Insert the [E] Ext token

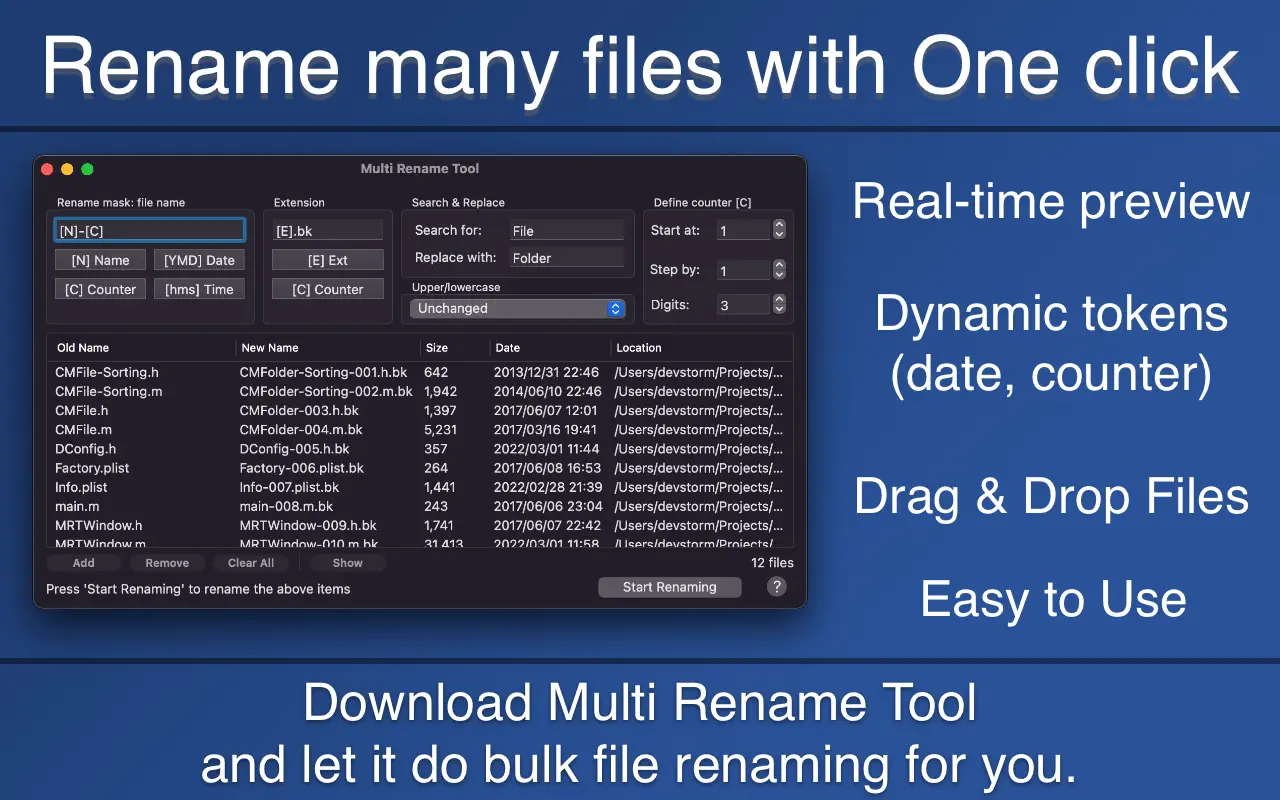(x=328, y=260)
